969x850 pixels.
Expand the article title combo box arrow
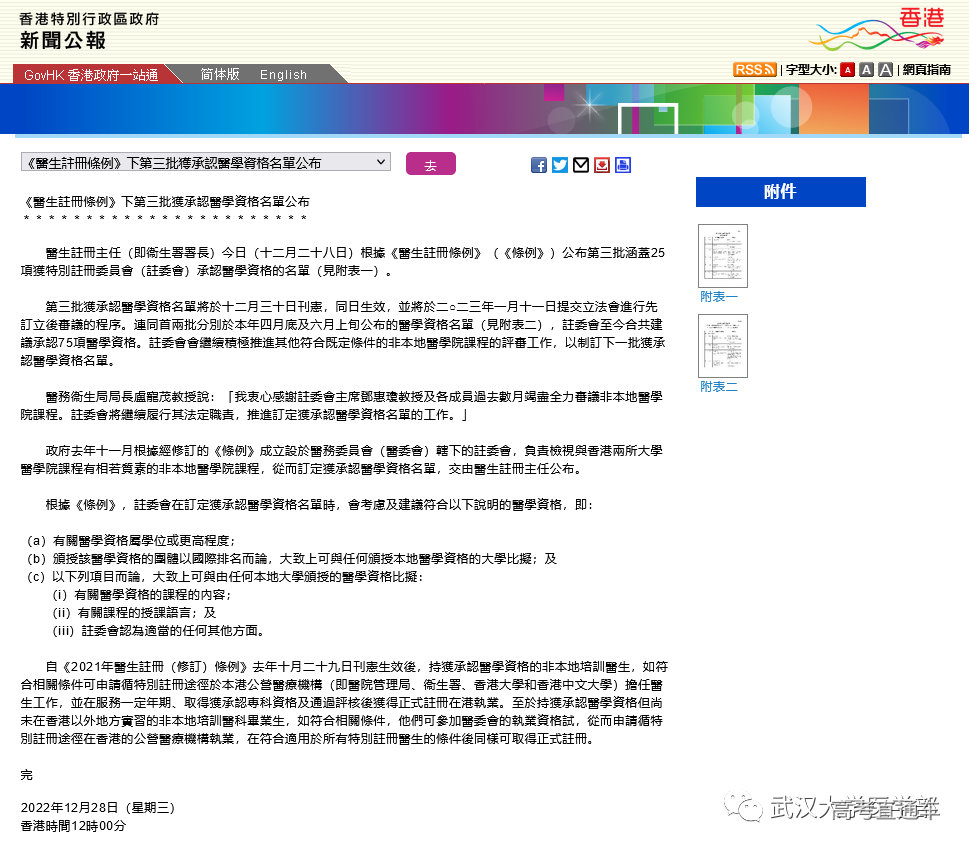pyautogui.click(x=381, y=161)
